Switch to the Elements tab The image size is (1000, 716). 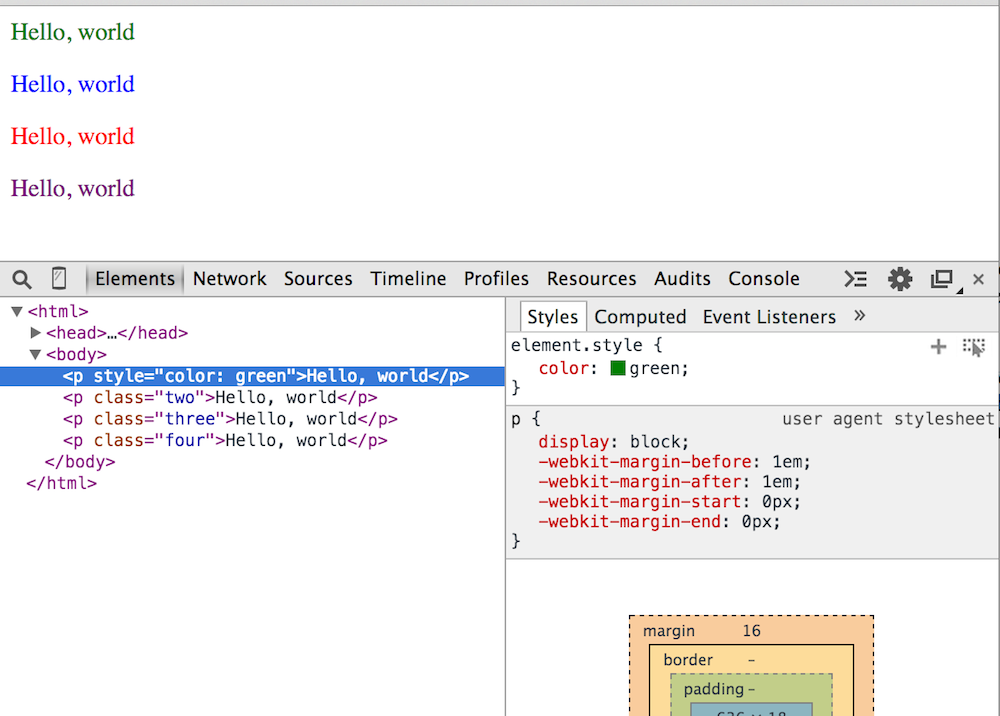tap(135, 279)
